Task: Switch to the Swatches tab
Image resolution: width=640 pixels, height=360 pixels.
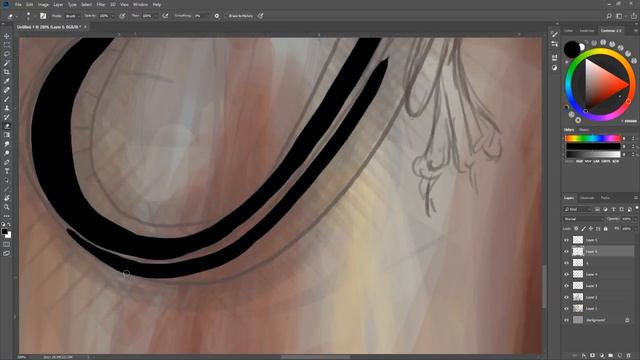Action: coord(587,31)
